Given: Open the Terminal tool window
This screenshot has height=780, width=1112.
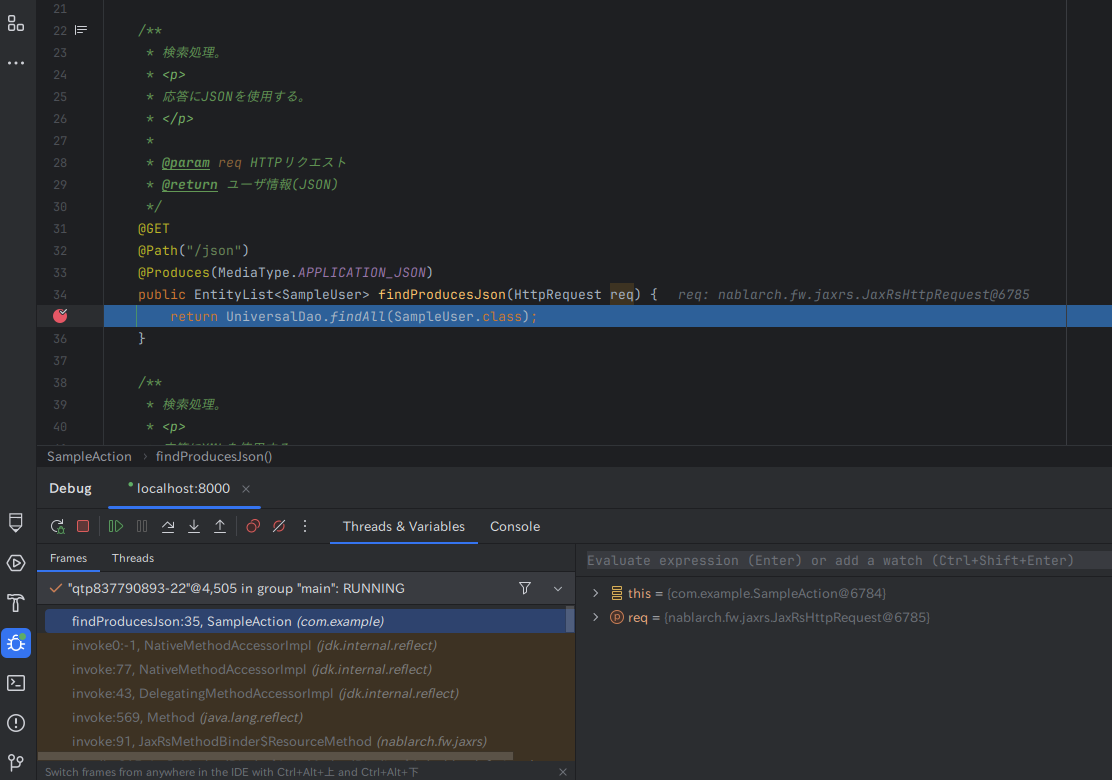Looking at the screenshot, I should click(x=15, y=683).
